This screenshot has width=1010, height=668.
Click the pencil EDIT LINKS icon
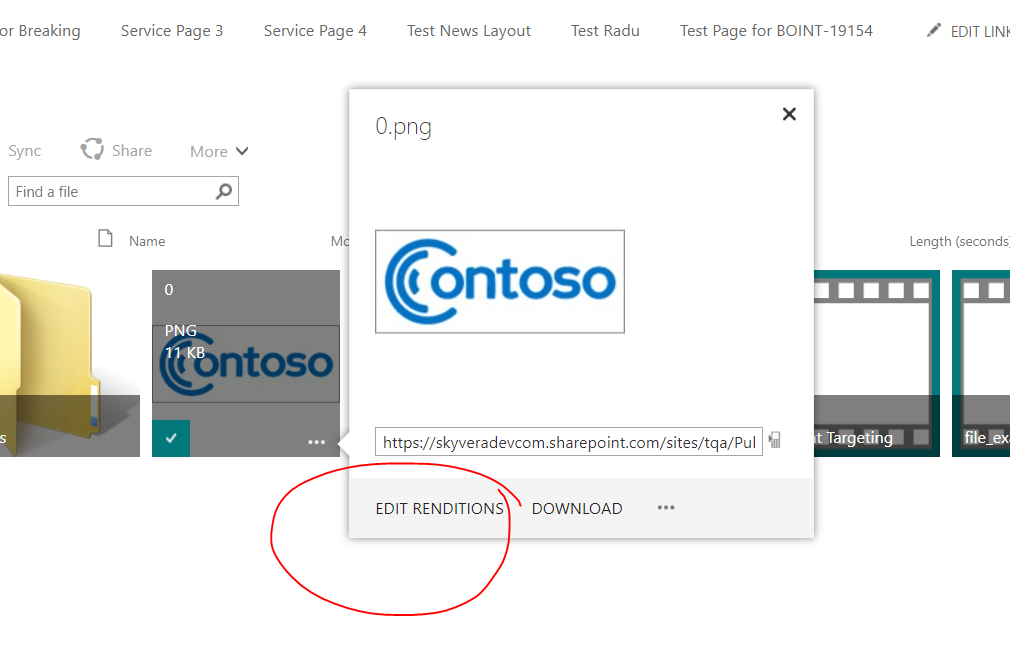coord(934,31)
